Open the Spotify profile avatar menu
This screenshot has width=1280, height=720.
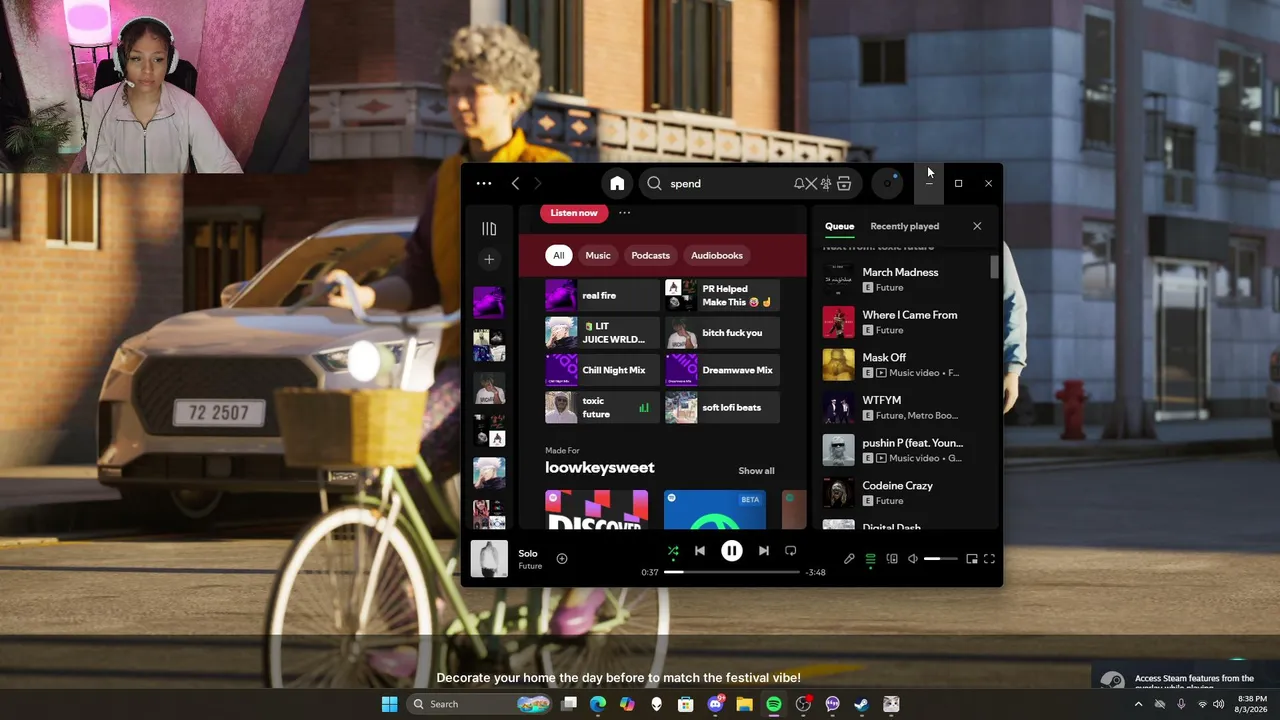click(x=887, y=184)
